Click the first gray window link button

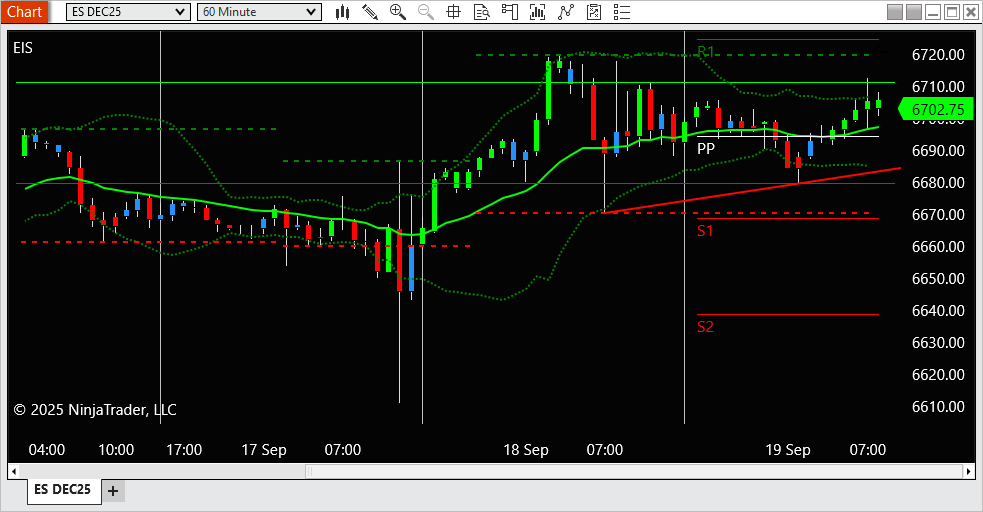(x=895, y=12)
